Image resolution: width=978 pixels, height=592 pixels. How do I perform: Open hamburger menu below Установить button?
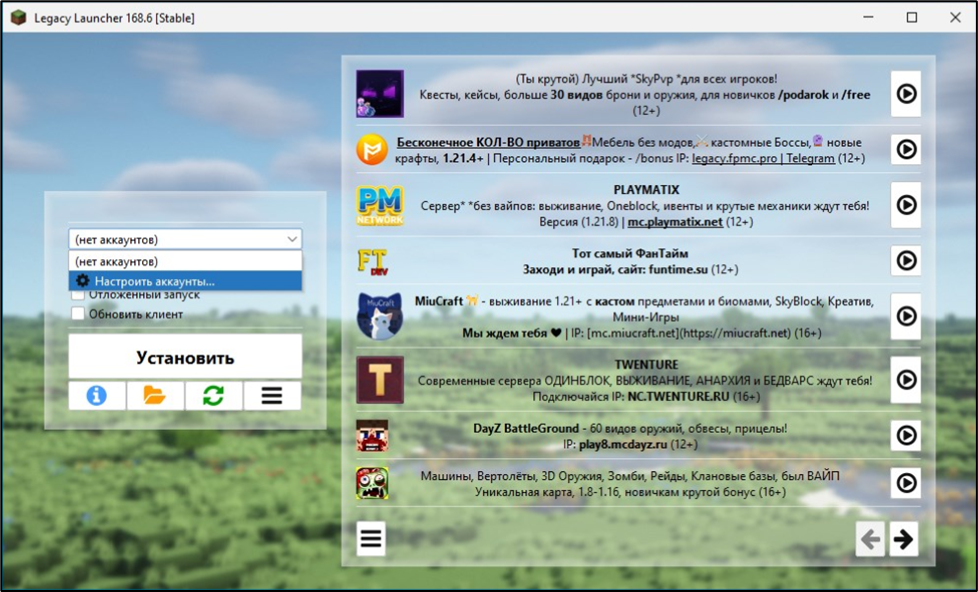(x=272, y=396)
